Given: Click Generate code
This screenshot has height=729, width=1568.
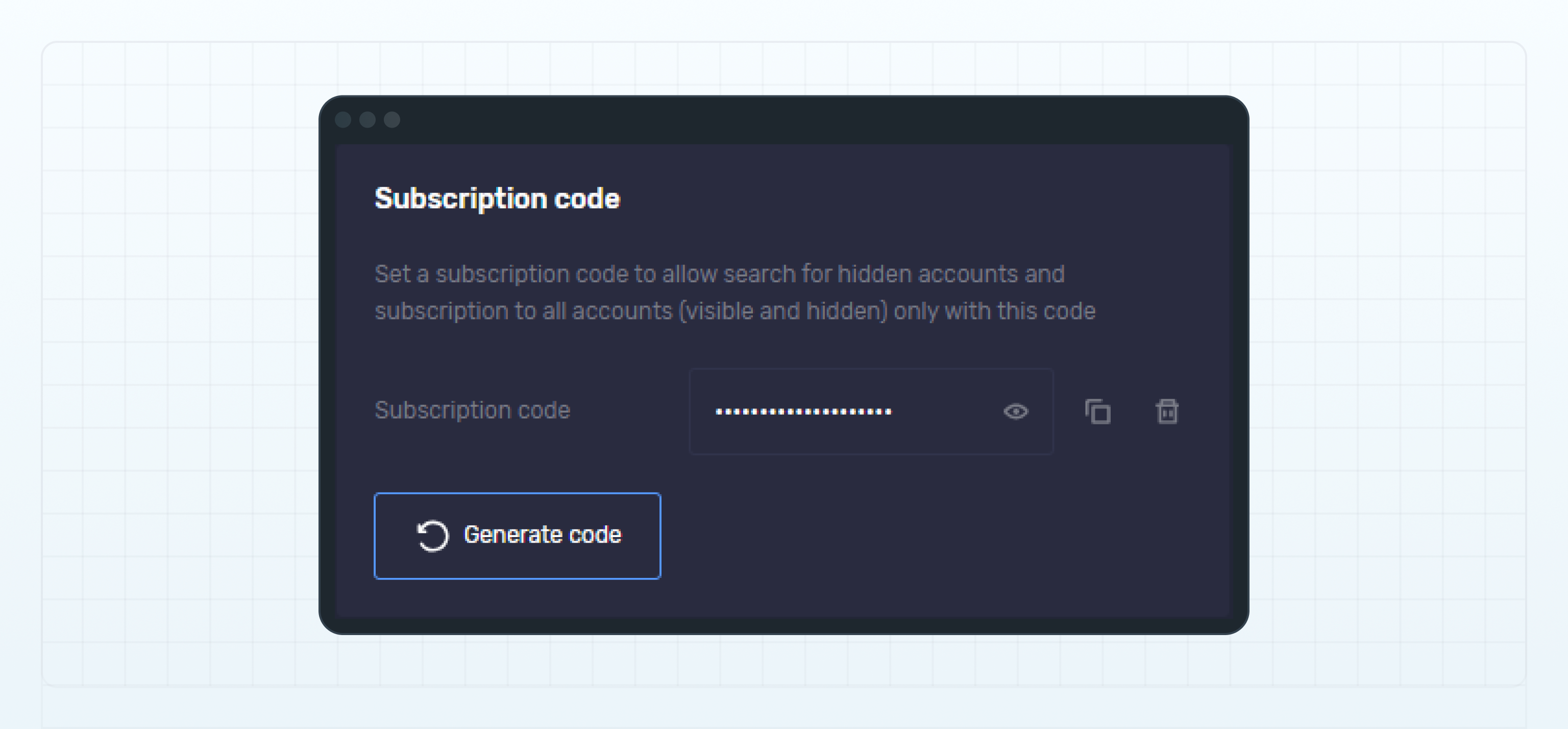Looking at the screenshot, I should pyautogui.click(x=517, y=536).
